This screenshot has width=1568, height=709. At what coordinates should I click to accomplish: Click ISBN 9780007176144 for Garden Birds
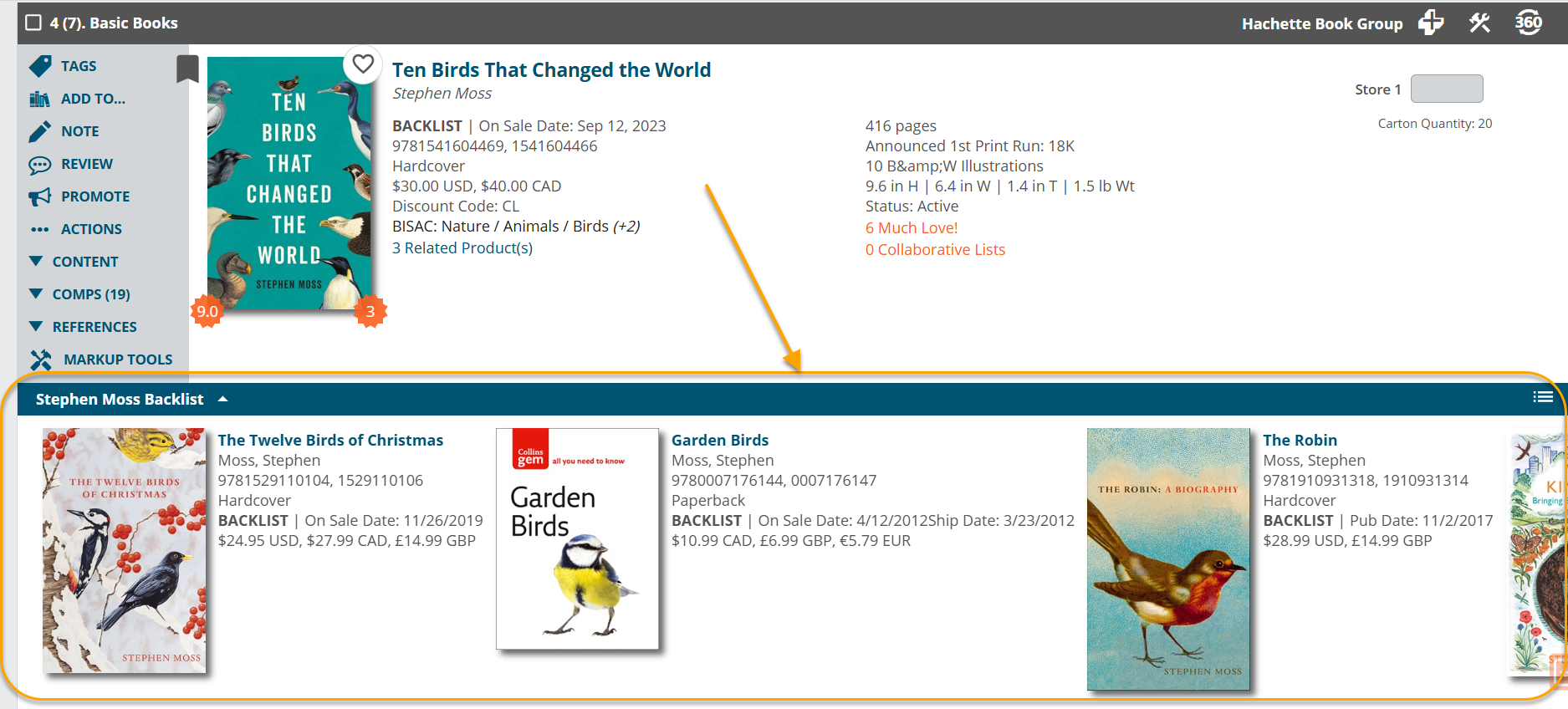727,481
